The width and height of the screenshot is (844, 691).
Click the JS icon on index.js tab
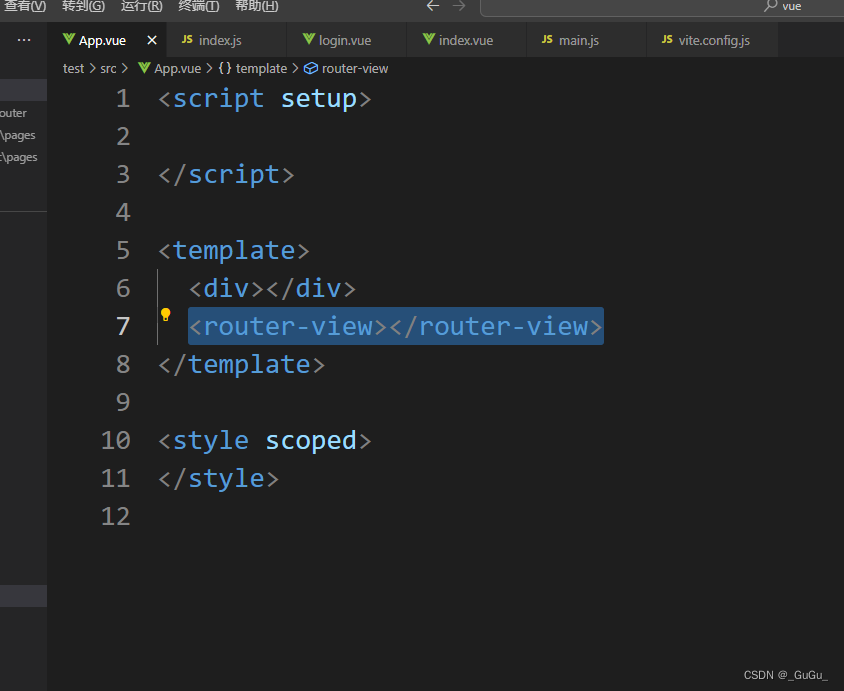tap(187, 39)
